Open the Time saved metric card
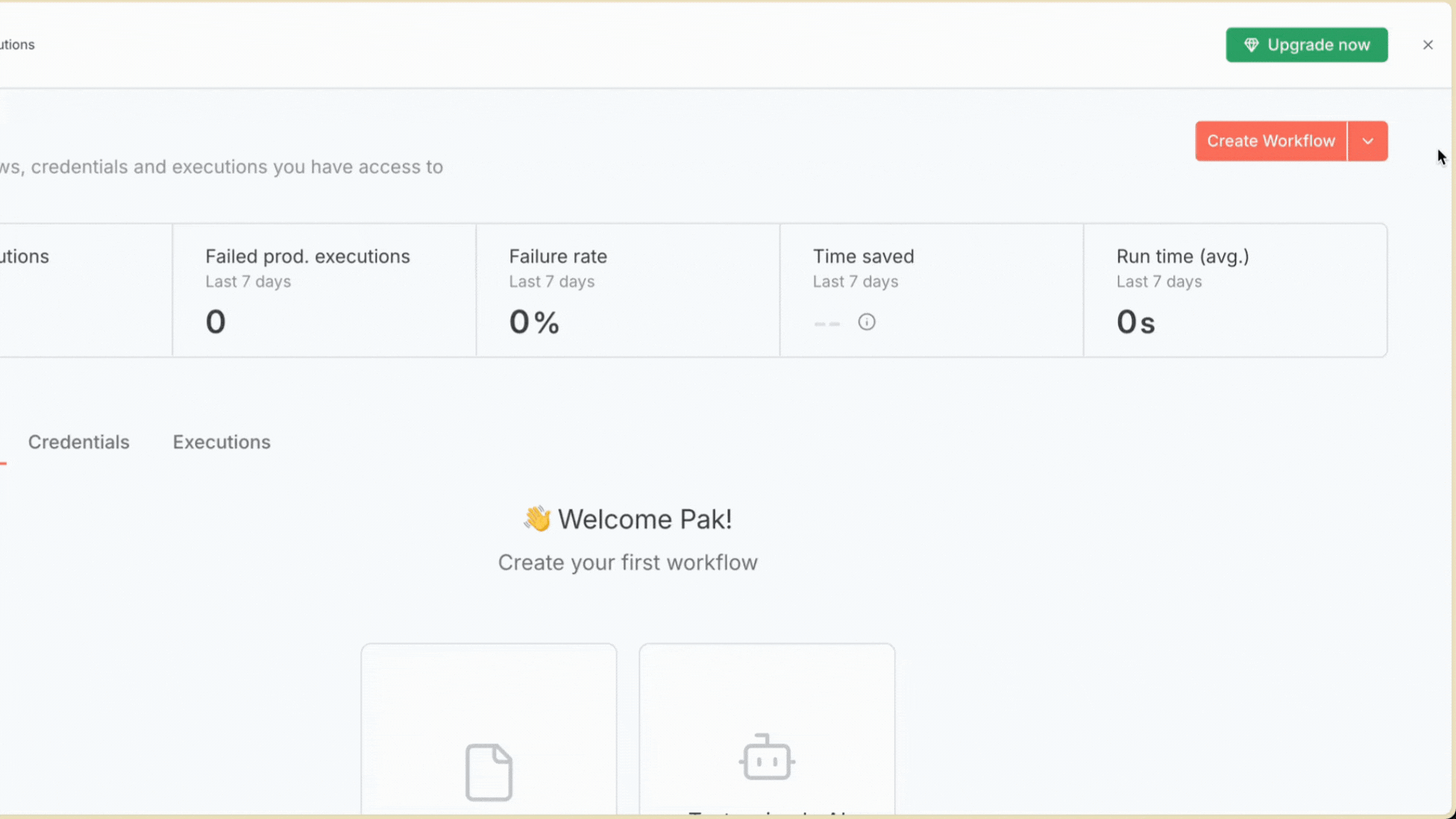This screenshot has width=1456, height=819. click(x=931, y=290)
